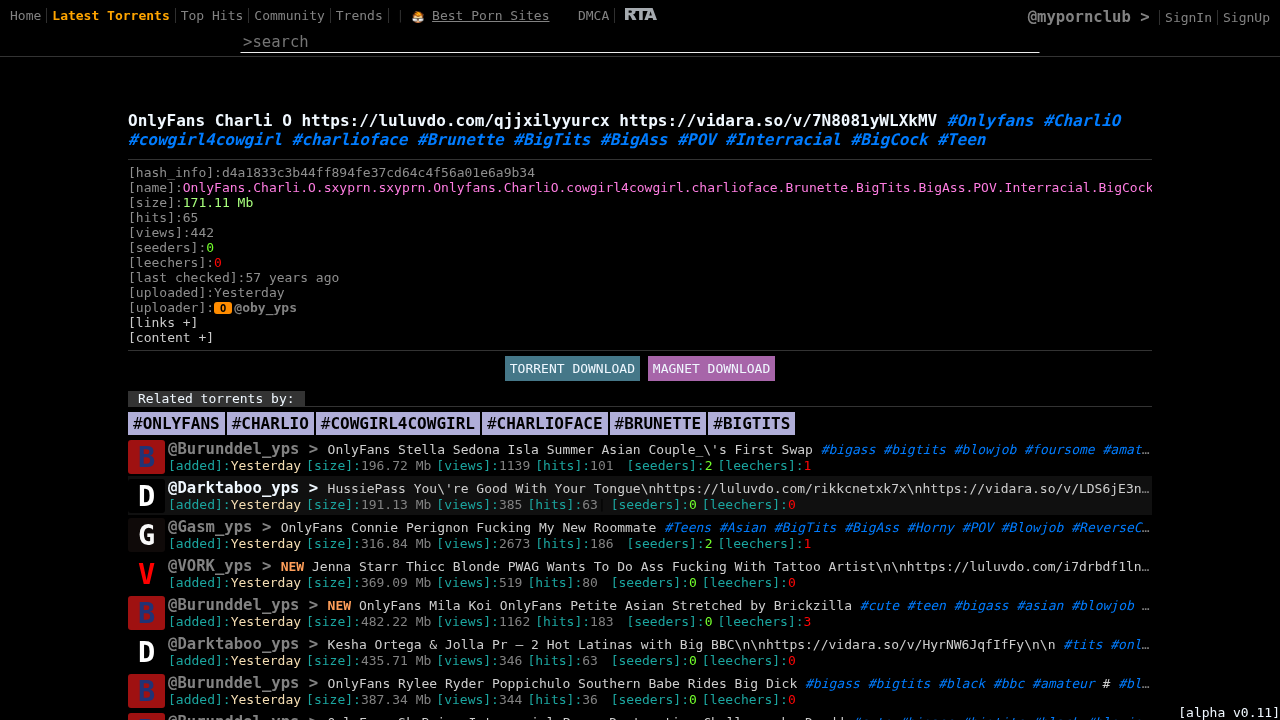1280x720 pixels.
Task: Expand the [links +] section
Action: [x=163, y=323]
